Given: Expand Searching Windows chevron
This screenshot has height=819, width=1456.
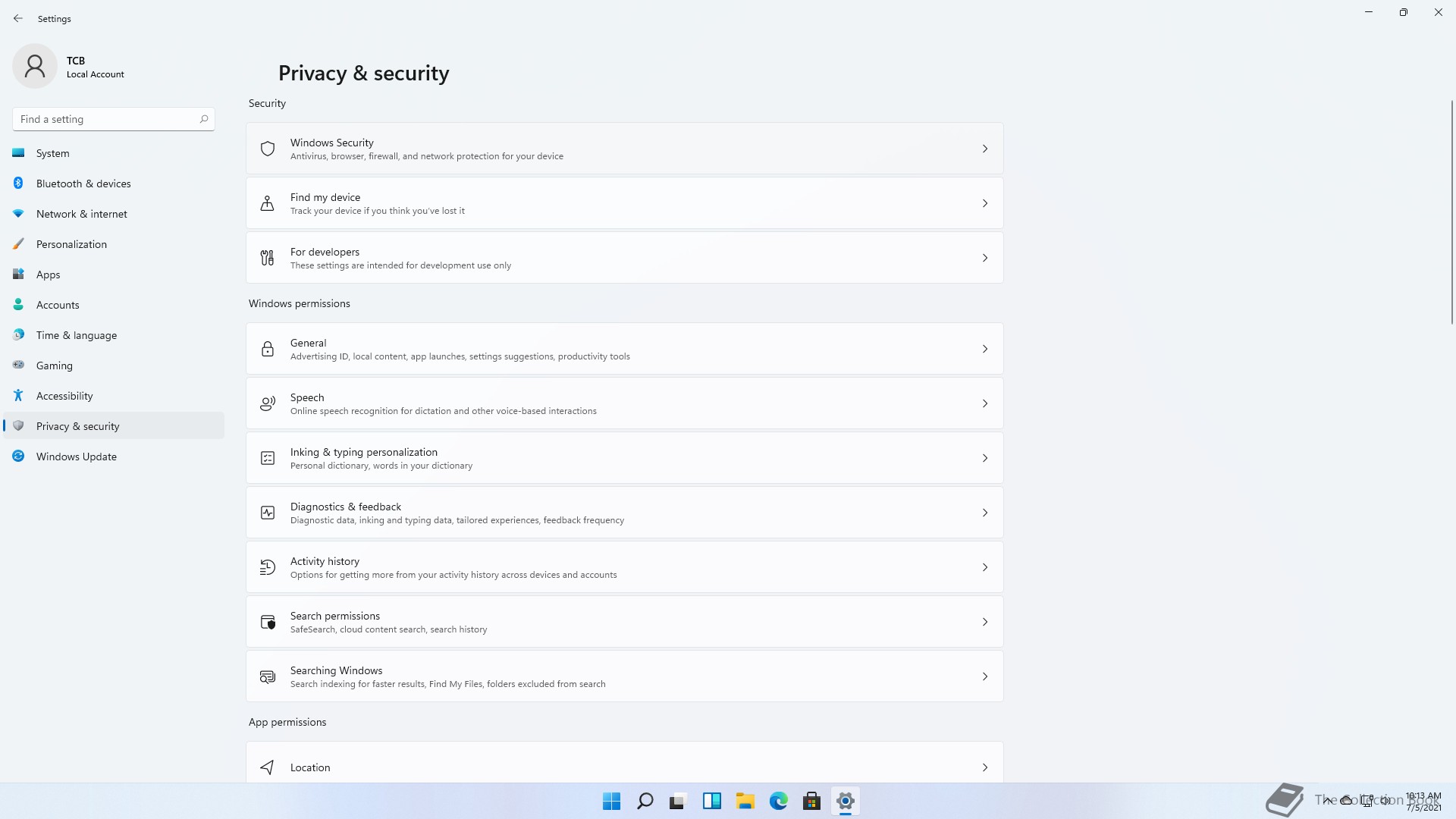Looking at the screenshot, I should coord(985,676).
